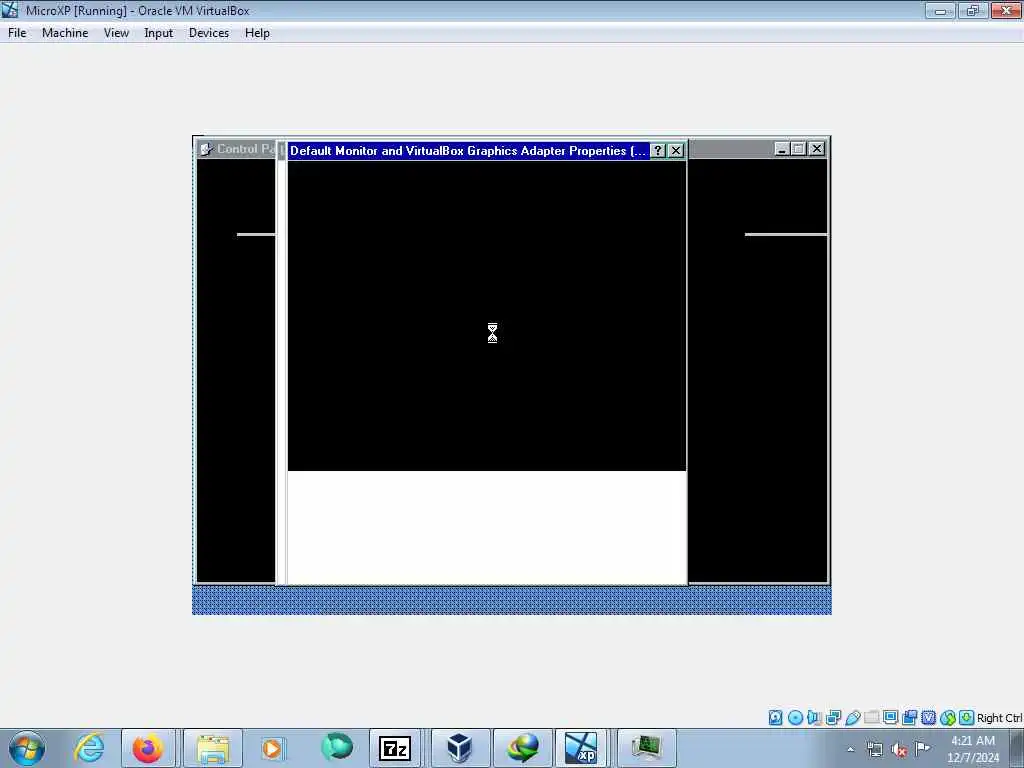Maximize the Control Panel window in the guest
Image resolution: width=1024 pixels, height=768 pixels.
click(798, 149)
